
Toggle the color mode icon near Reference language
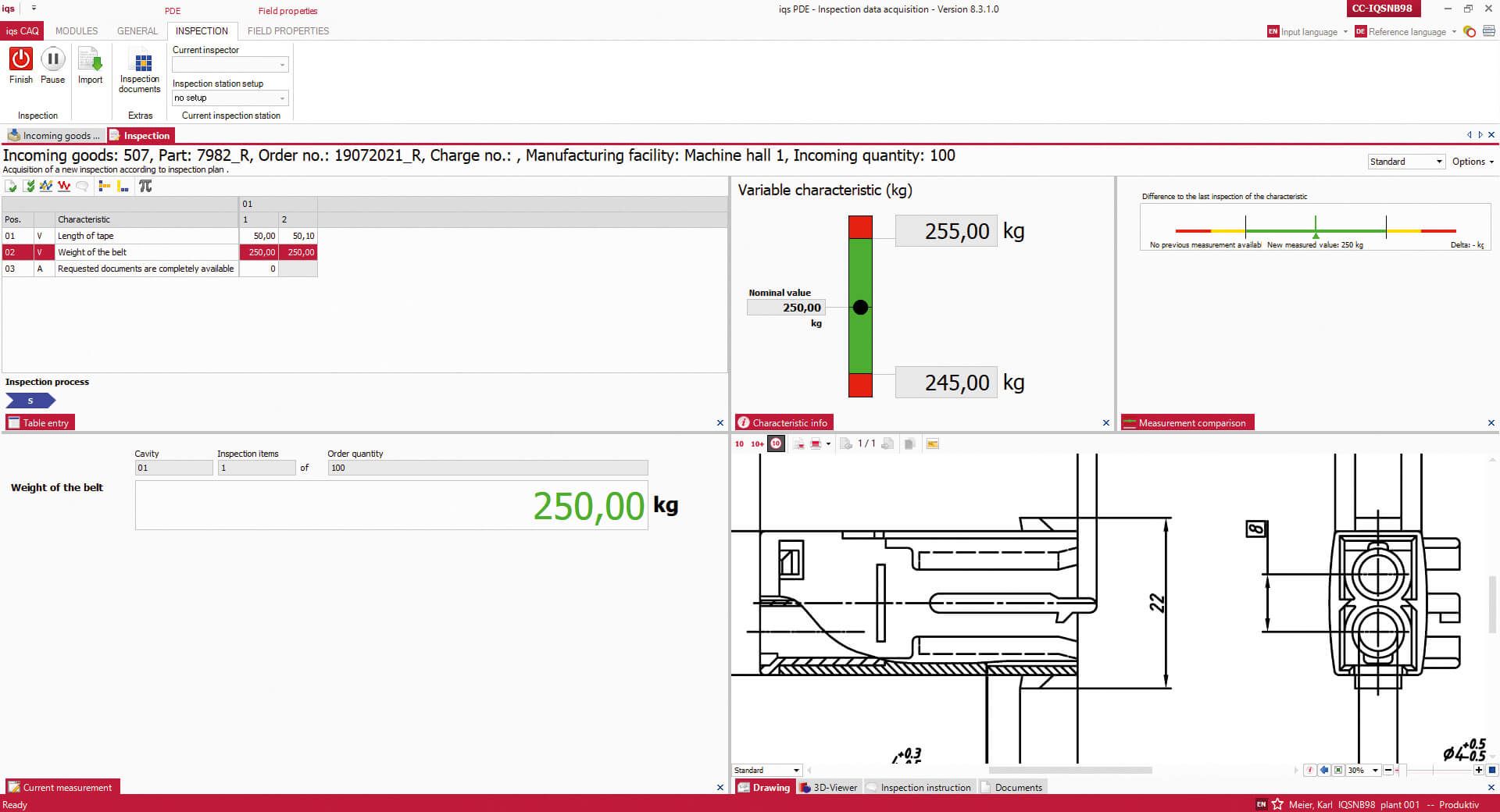pyautogui.click(x=1470, y=32)
